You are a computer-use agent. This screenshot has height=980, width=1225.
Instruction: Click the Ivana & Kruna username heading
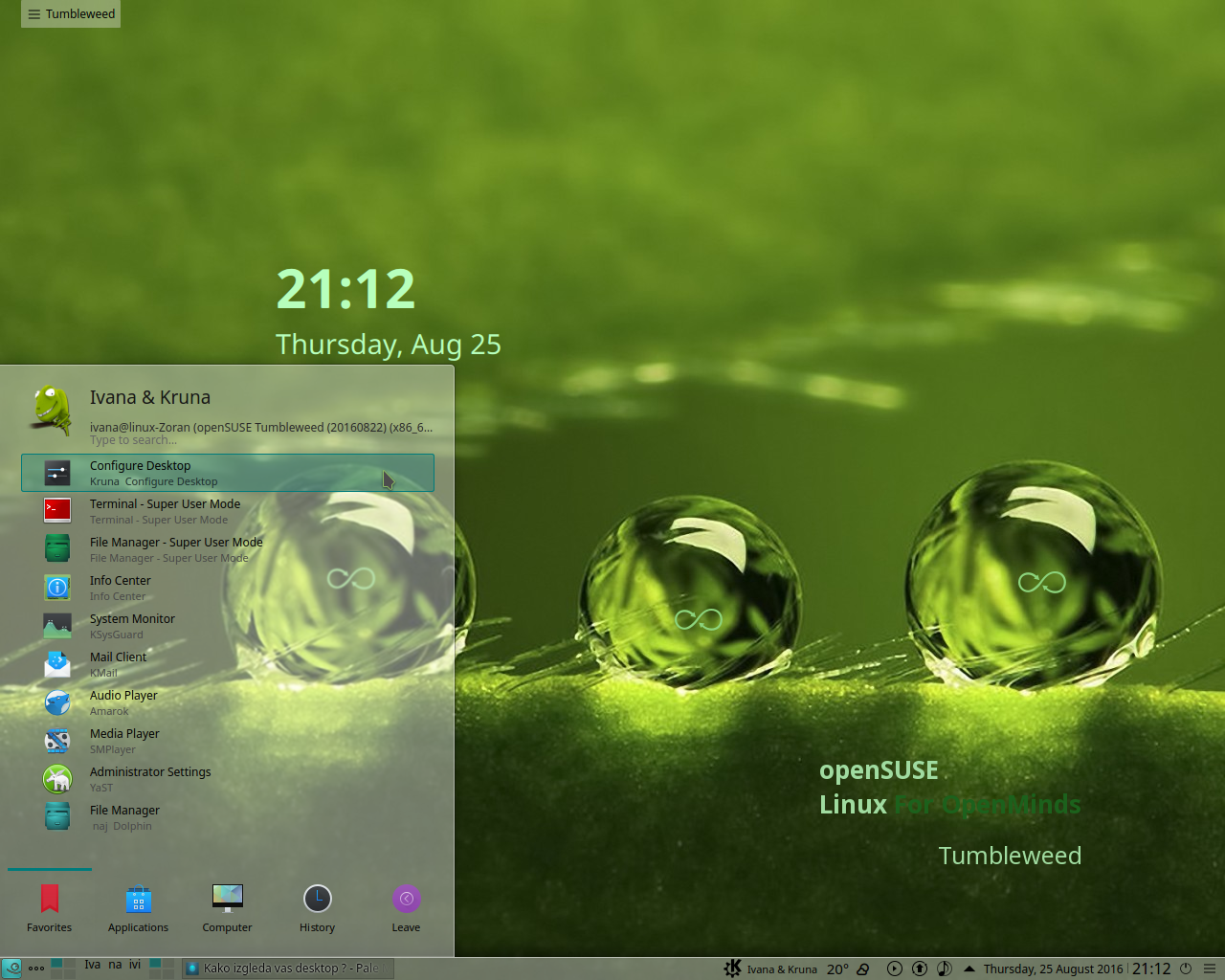click(x=150, y=397)
